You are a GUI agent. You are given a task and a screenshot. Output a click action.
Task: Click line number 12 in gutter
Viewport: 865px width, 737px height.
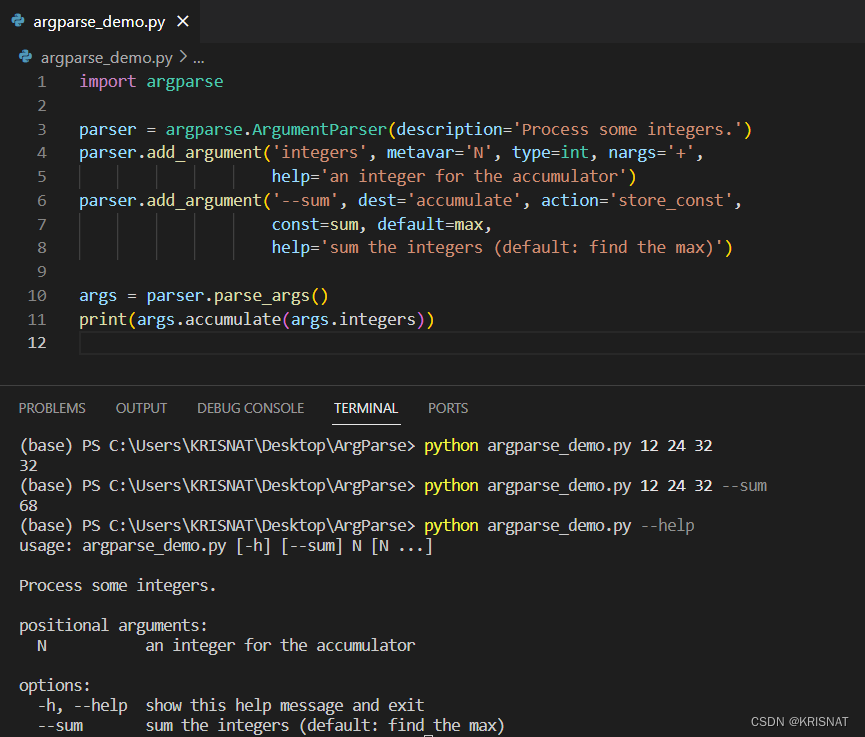(37, 343)
